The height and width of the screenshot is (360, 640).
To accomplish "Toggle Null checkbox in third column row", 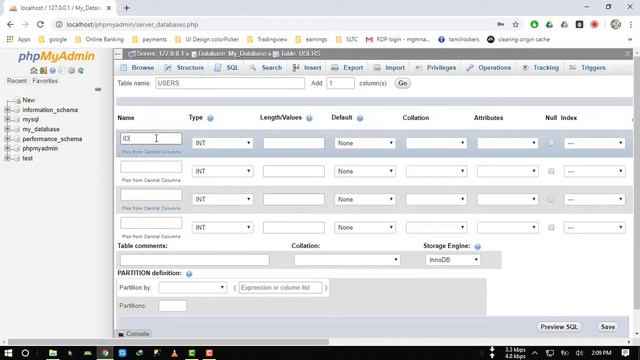I will pyautogui.click(x=551, y=200).
